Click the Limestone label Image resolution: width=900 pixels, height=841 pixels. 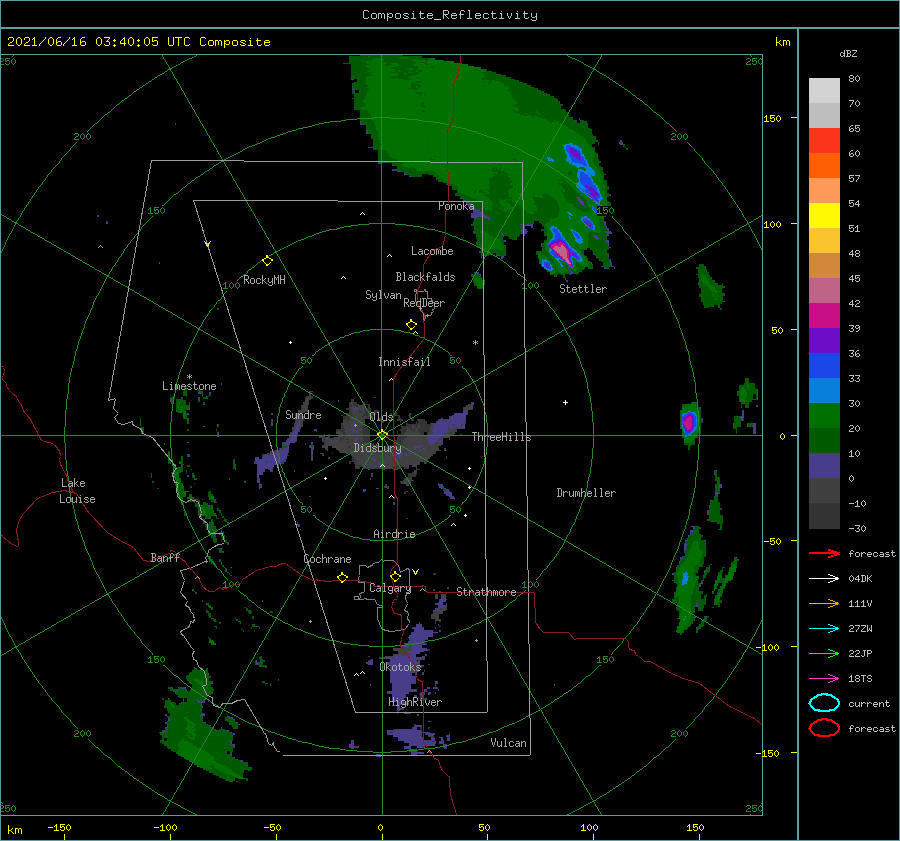[x=189, y=386]
